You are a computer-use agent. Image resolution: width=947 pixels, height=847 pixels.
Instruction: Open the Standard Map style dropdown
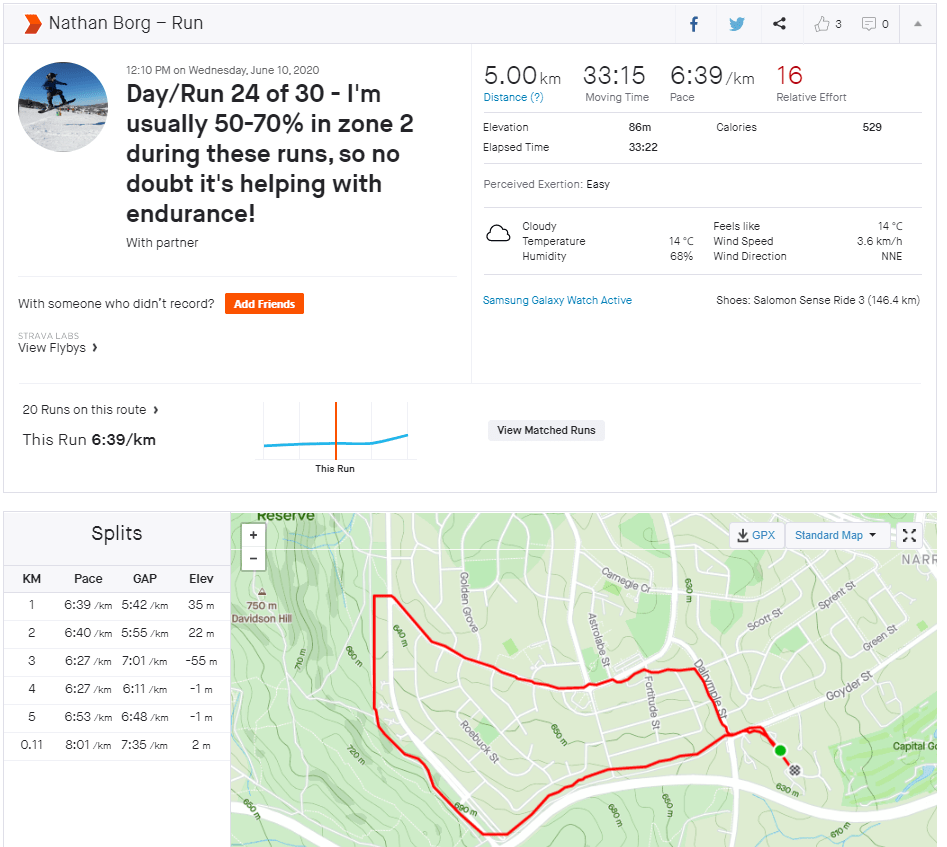point(835,535)
